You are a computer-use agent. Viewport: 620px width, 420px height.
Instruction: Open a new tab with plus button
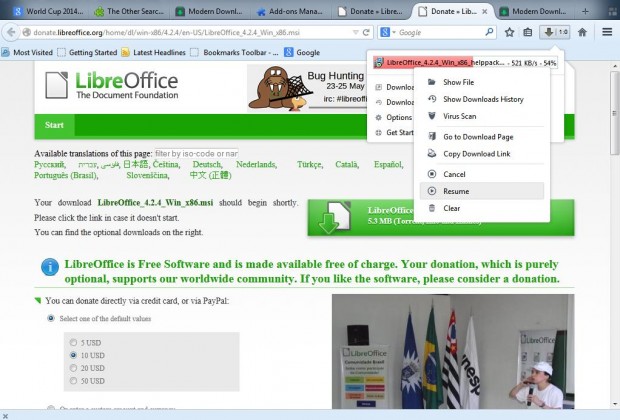(585, 11)
